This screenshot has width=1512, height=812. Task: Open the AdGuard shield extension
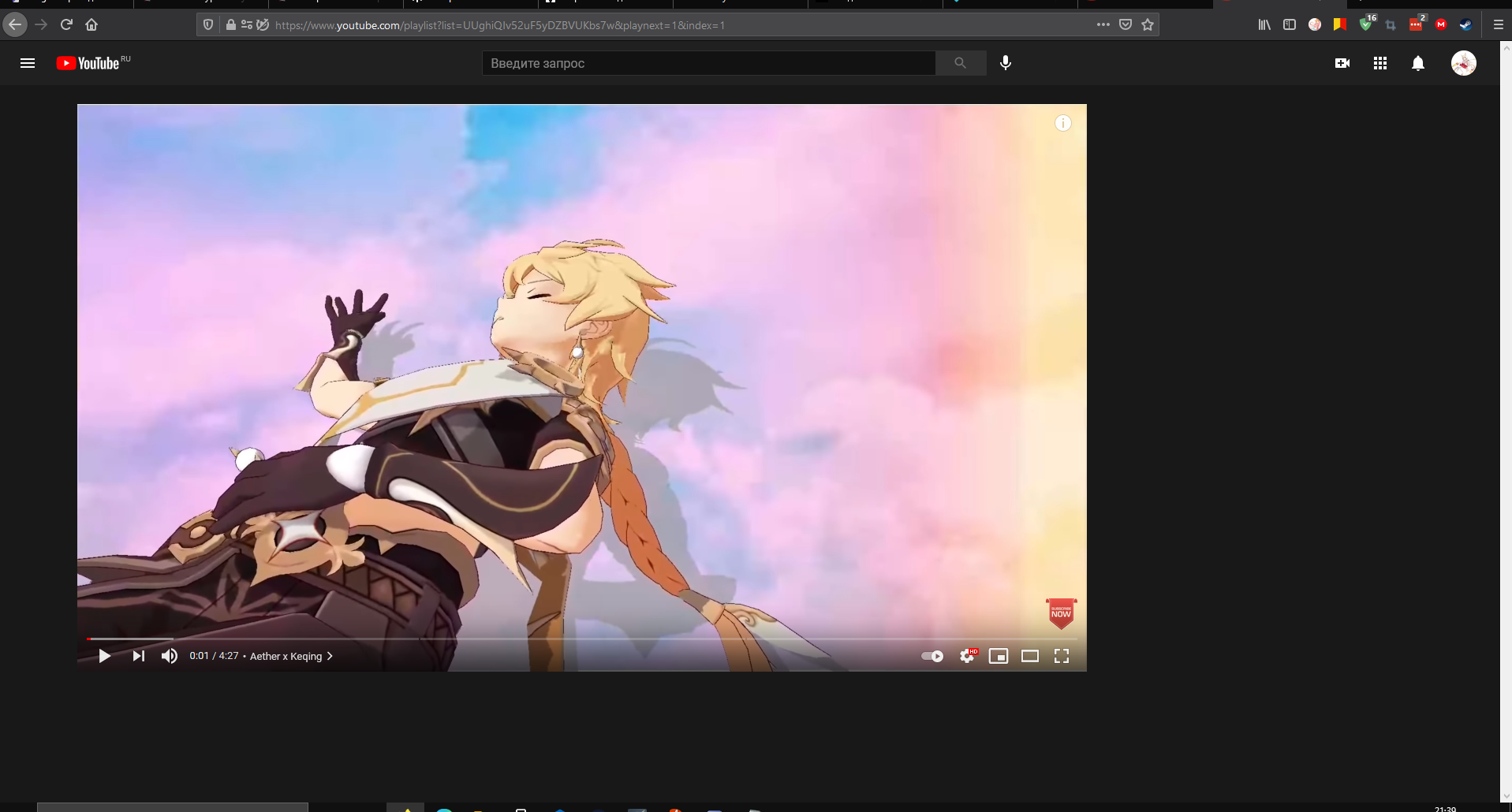coord(1365,24)
